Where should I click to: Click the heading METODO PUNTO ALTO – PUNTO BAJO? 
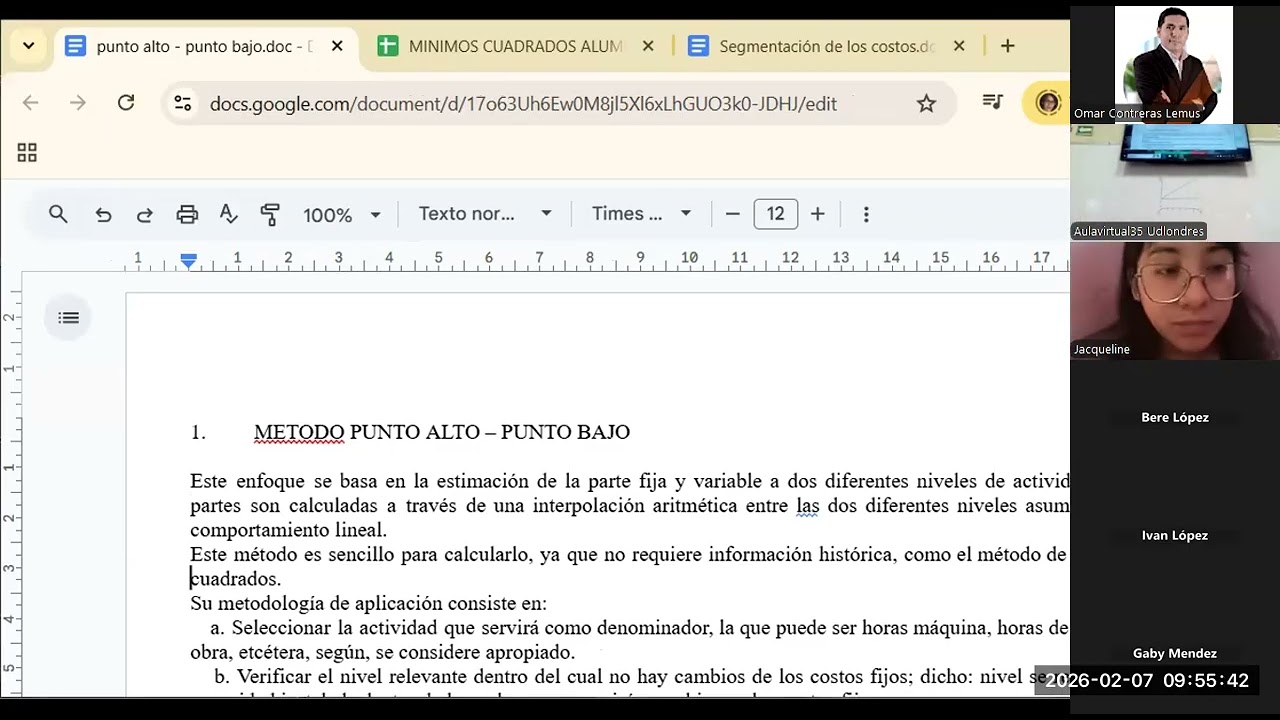[x=442, y=432]
